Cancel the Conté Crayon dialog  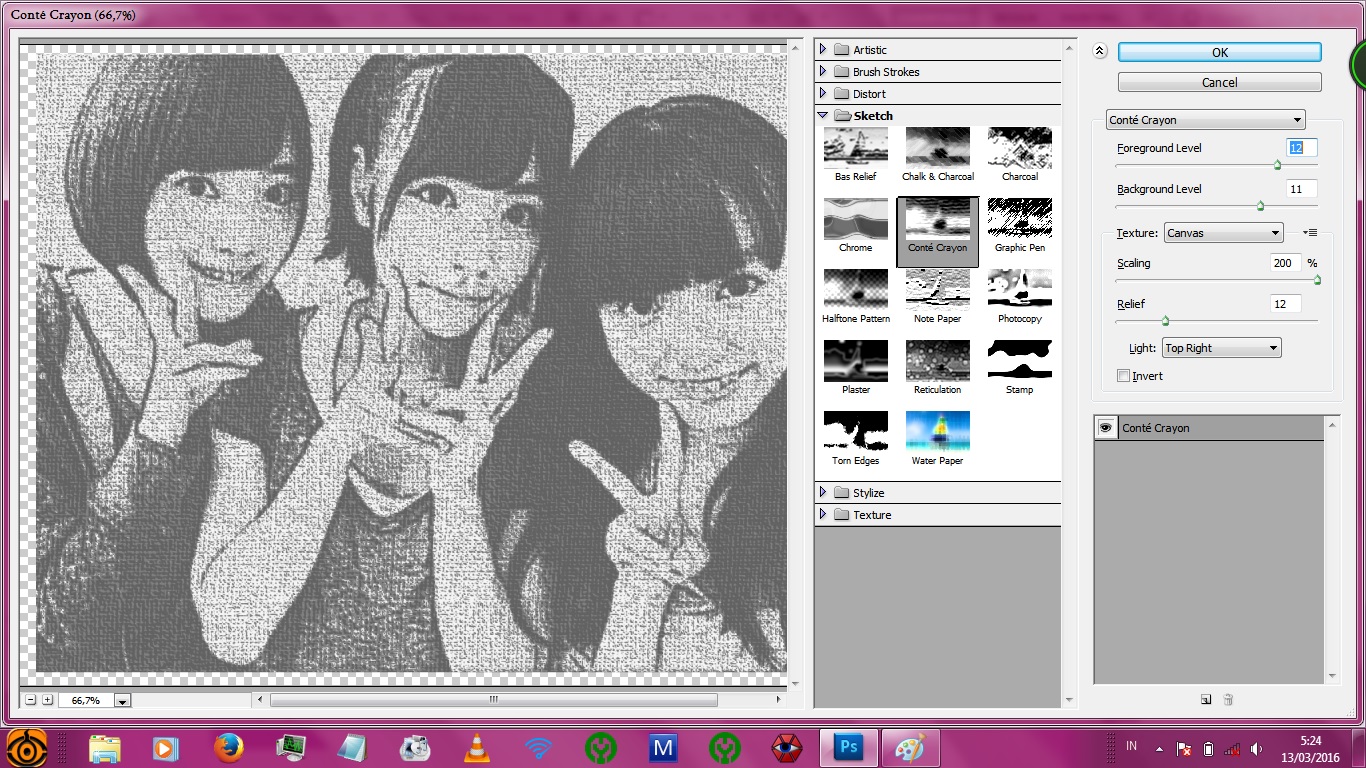coord(1218,81)
